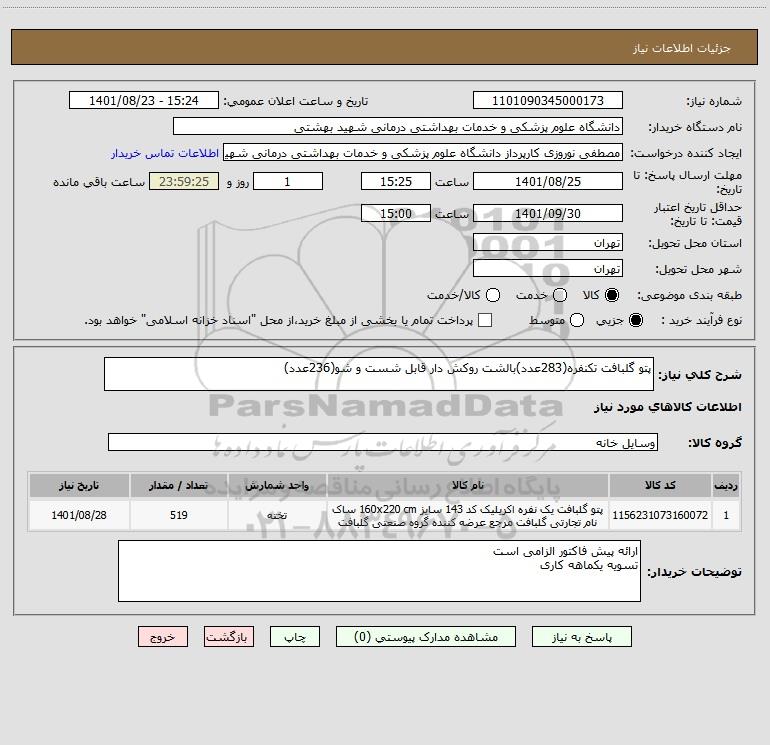The image size is (770, 745).
Task: Select the کالا/خدمت radio button
Action: pyautogui.click(x=493, y=295)
